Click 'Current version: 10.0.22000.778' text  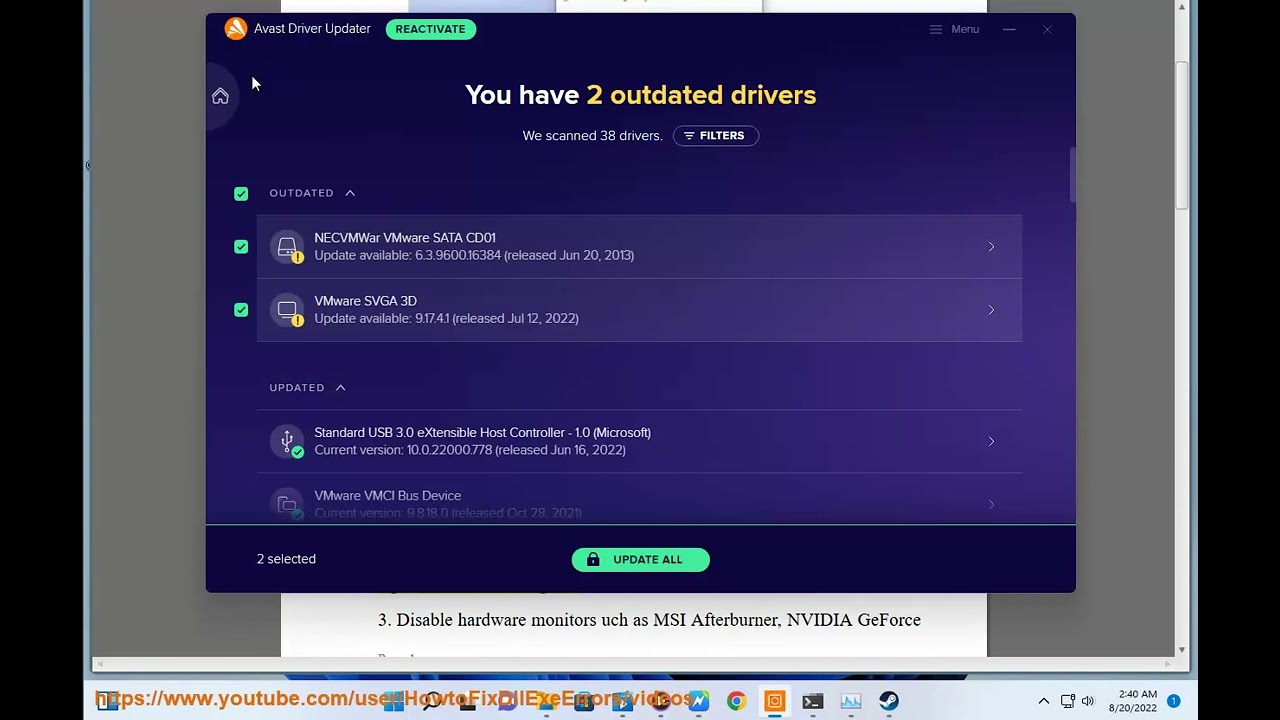470,450
